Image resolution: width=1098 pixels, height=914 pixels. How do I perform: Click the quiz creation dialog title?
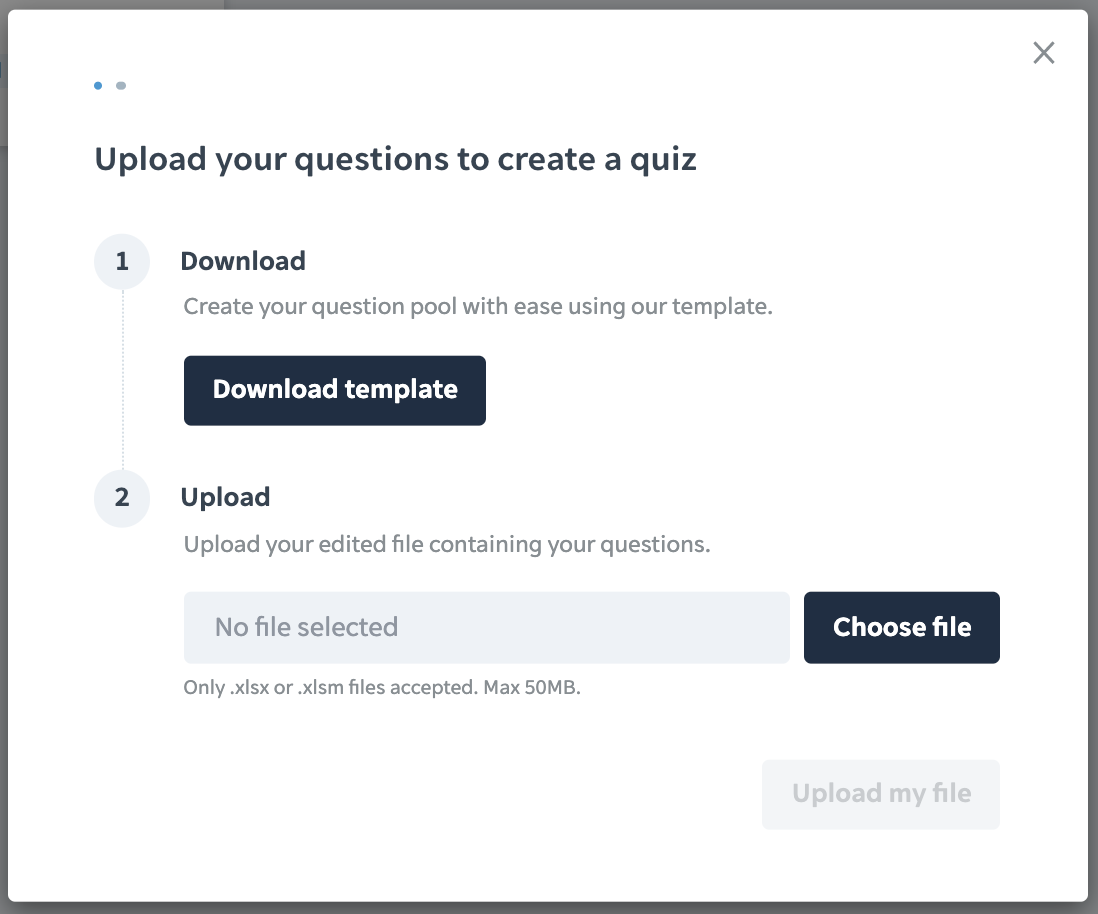click(396, 159)
